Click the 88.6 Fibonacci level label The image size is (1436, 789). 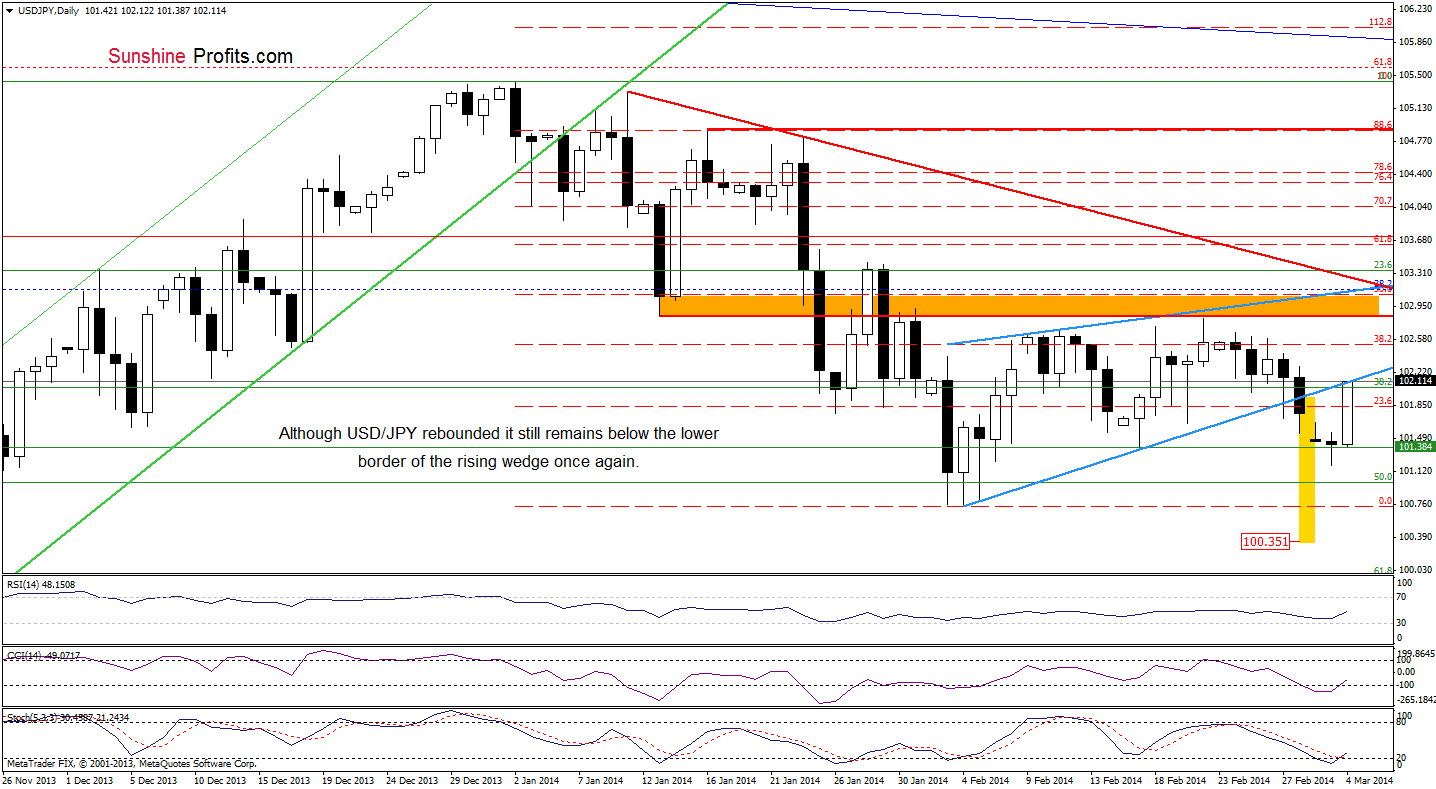click(1383, 124)
